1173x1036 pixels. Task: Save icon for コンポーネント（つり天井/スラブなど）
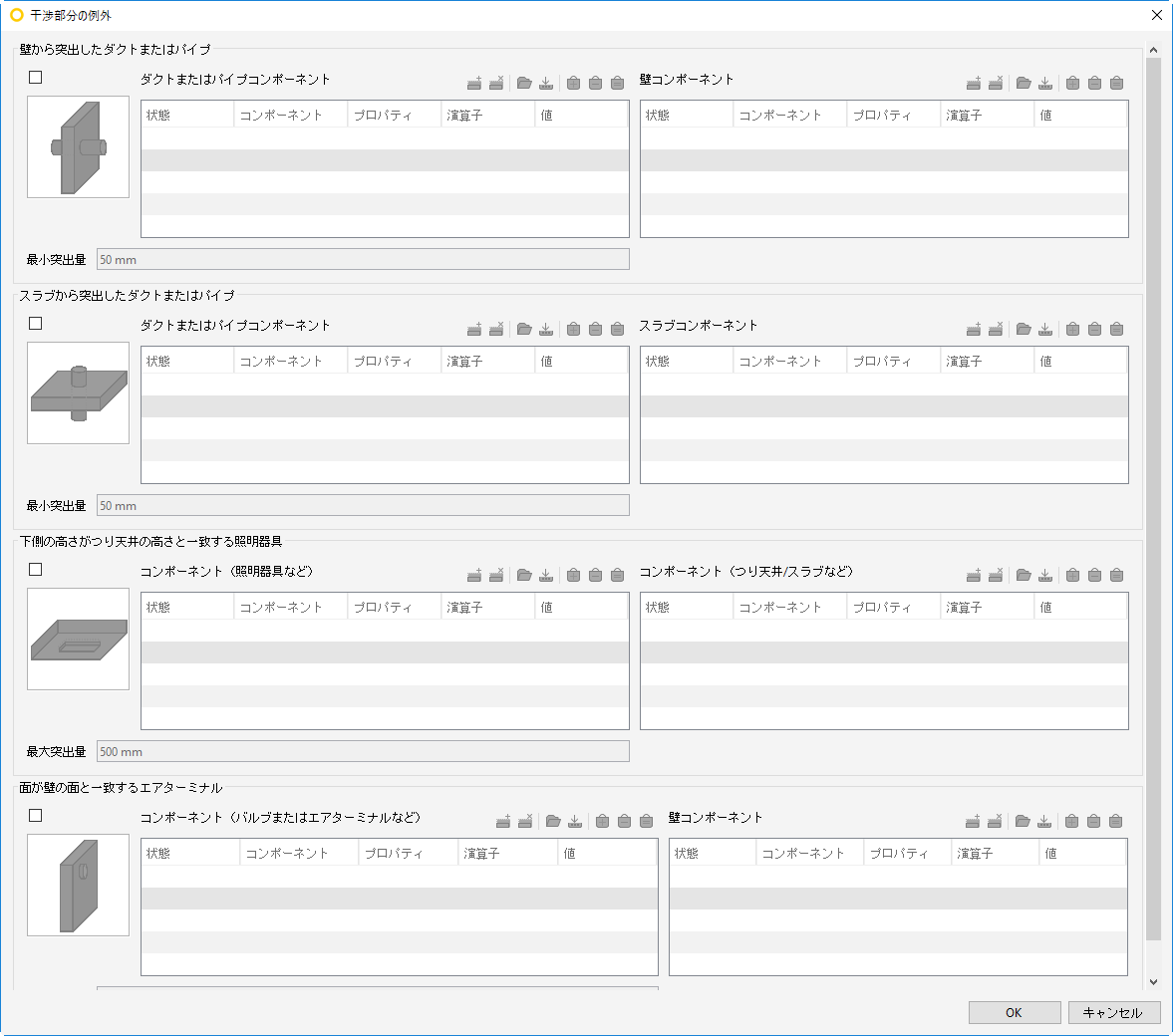coord(1045,575)
